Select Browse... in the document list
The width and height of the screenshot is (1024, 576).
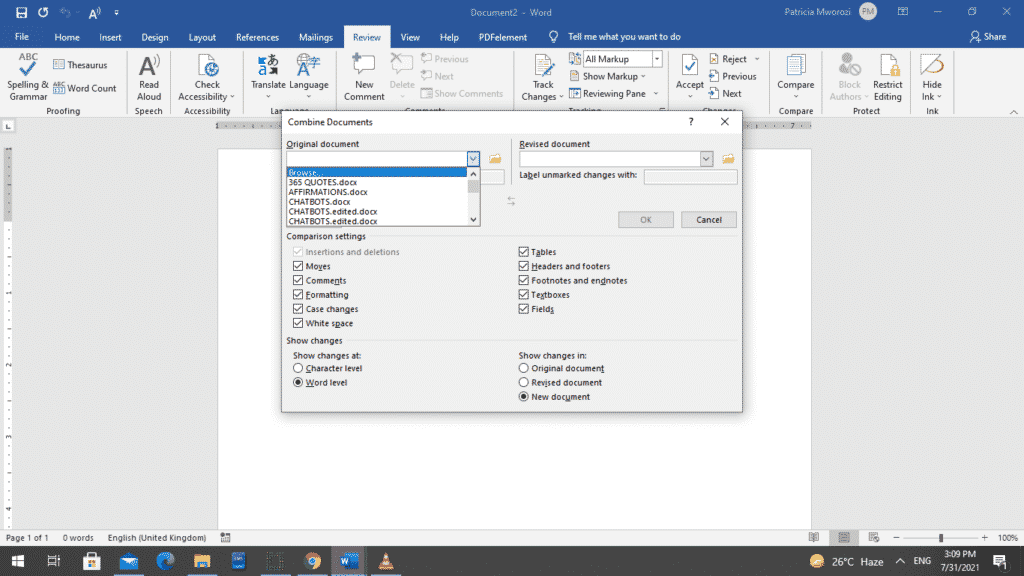pos(377,172)
